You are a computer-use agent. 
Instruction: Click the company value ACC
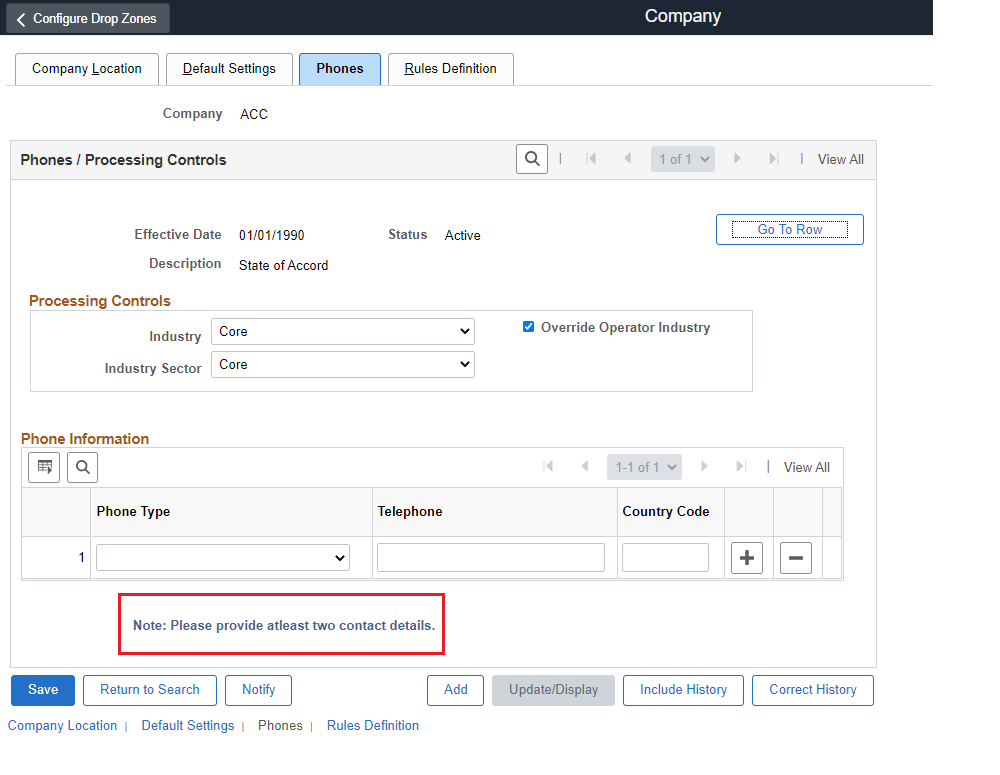pos(254,114)
